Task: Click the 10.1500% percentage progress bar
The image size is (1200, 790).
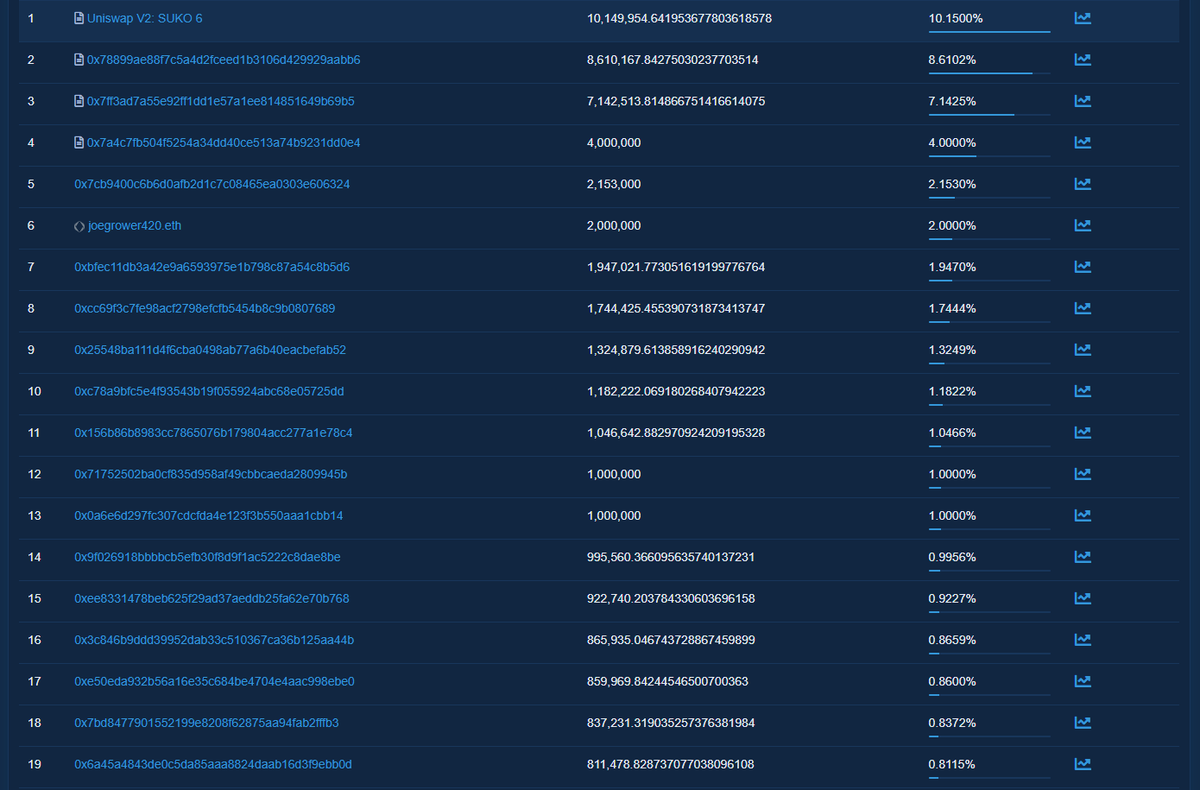Action: (989, 30)
